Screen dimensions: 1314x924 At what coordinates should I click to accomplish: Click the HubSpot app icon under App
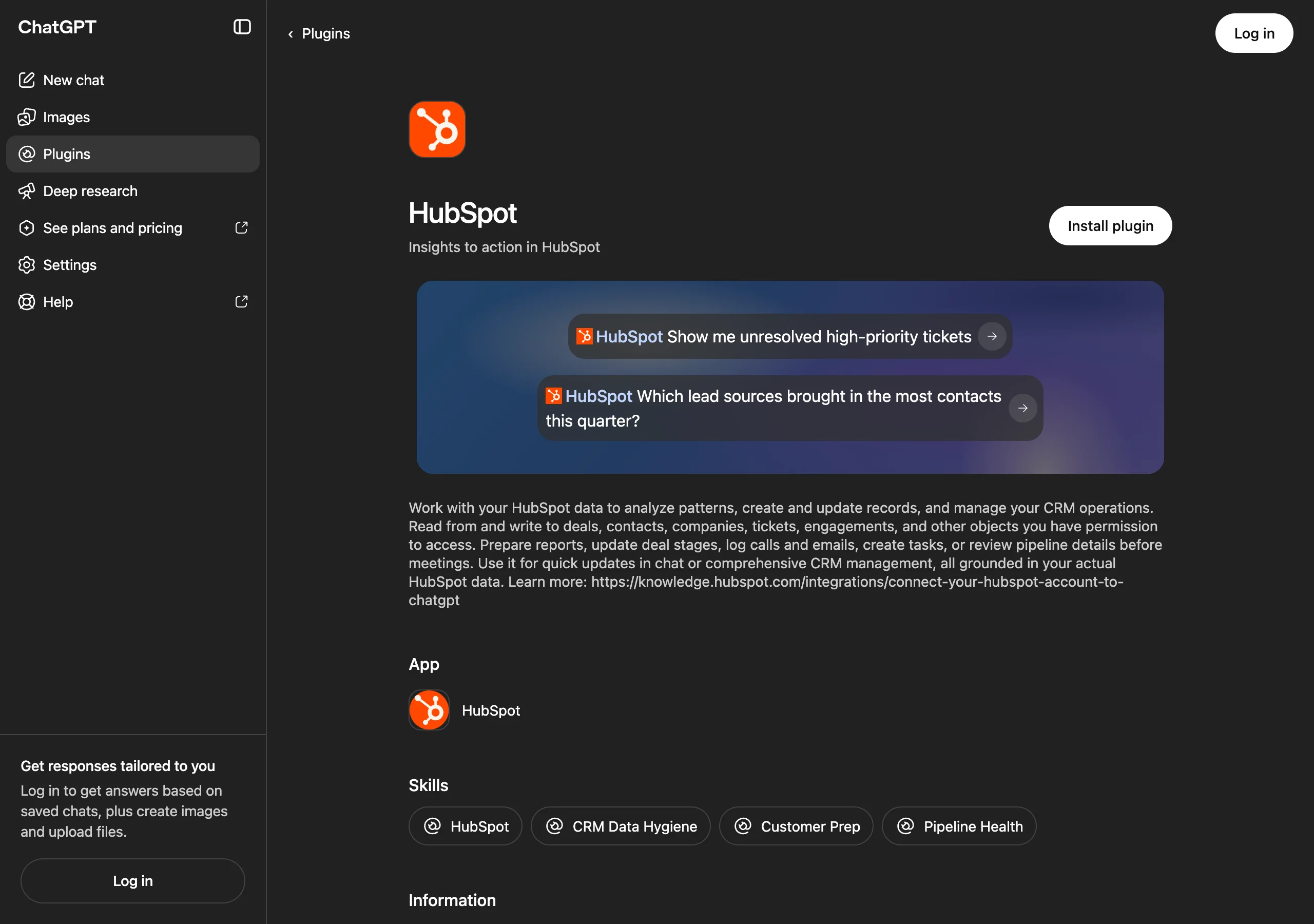[x=429, y=710]
